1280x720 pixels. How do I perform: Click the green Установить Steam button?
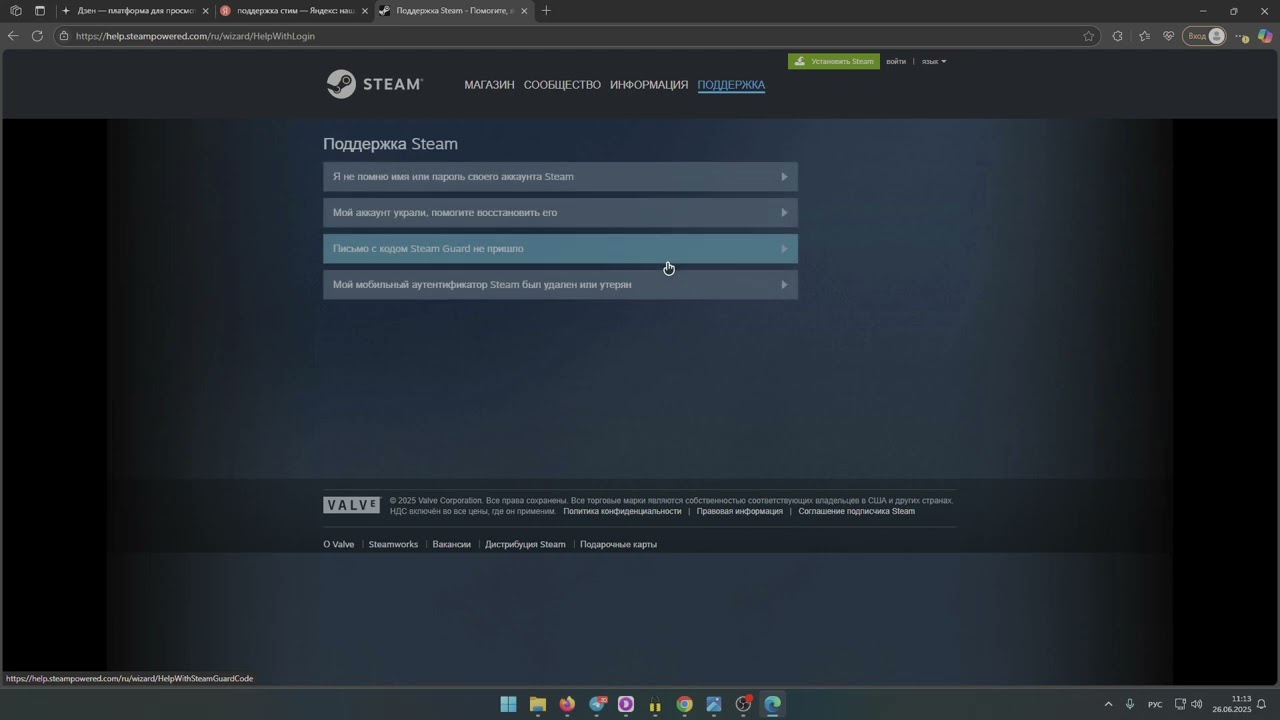(x=834, y=62)
